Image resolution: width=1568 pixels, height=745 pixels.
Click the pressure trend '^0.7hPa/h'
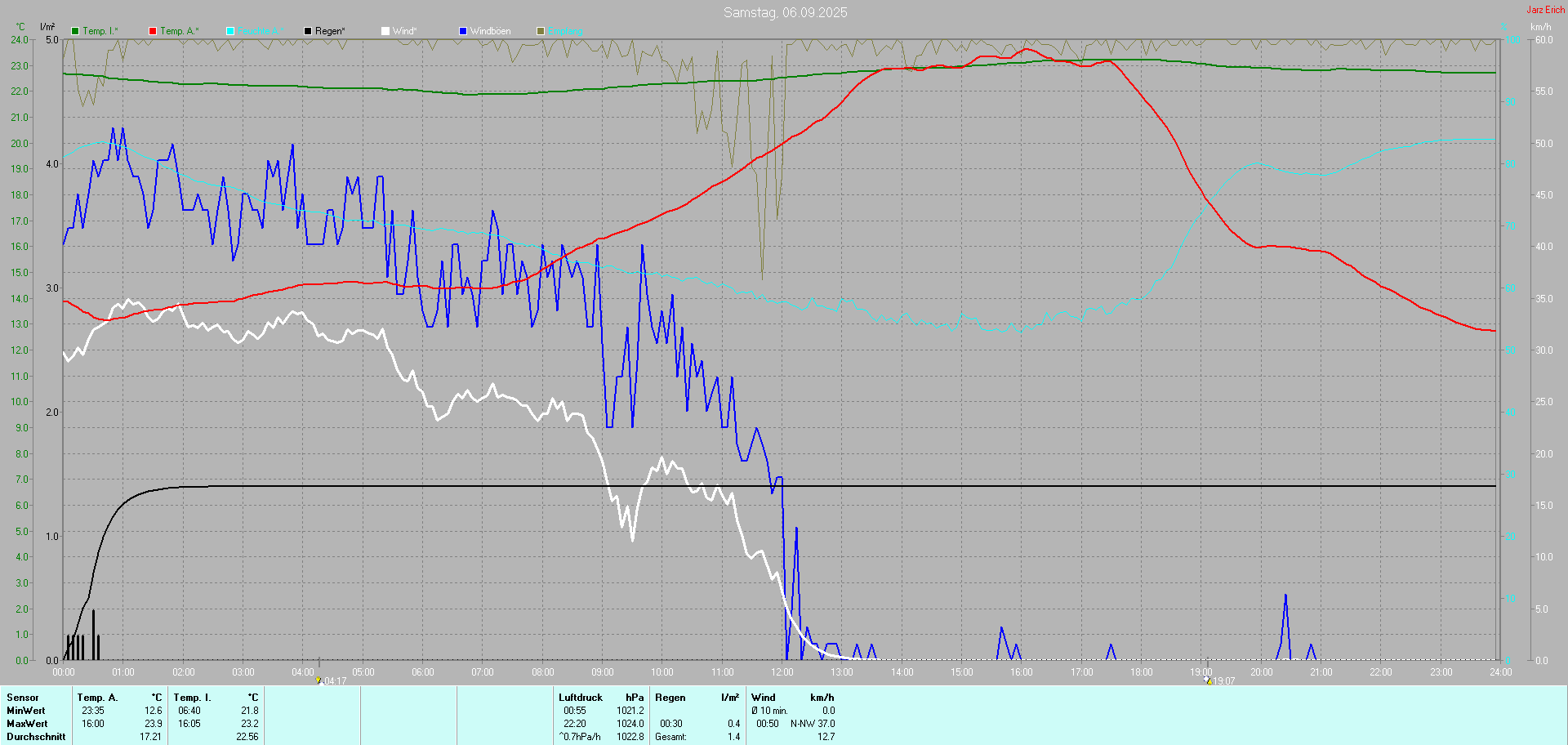click(x=580, y=737)
